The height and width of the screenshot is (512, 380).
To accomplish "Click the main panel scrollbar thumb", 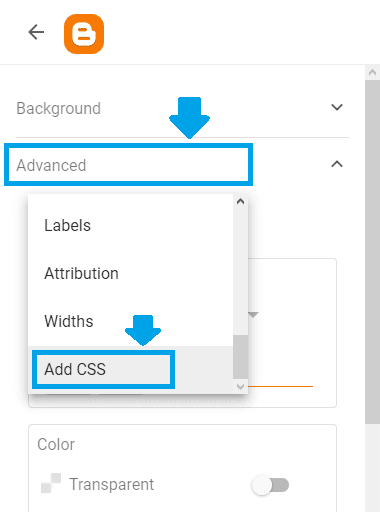I will (x=372, y=252).
